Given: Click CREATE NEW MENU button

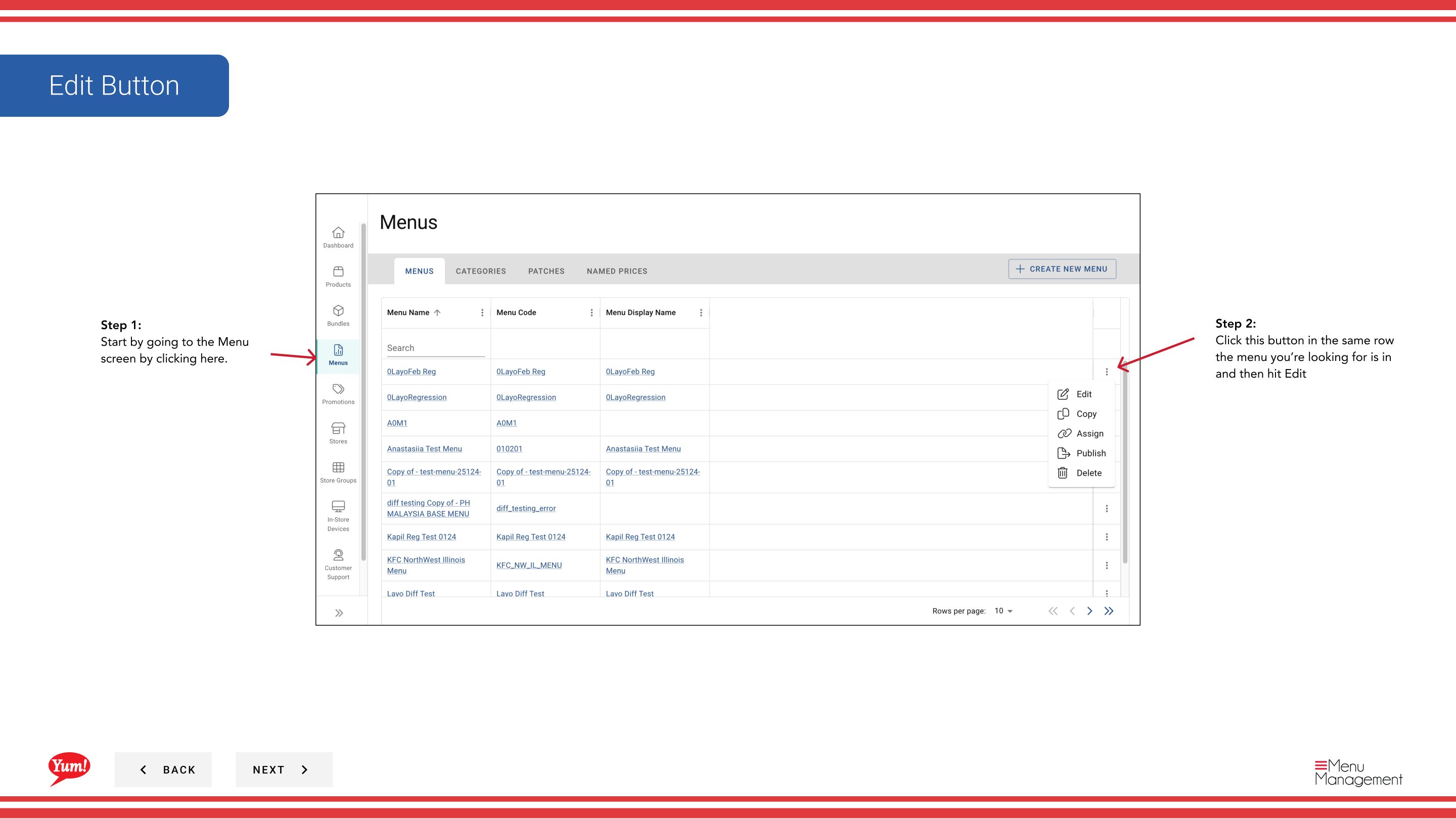Looking at the screenshot, I should coord(1062,269).
